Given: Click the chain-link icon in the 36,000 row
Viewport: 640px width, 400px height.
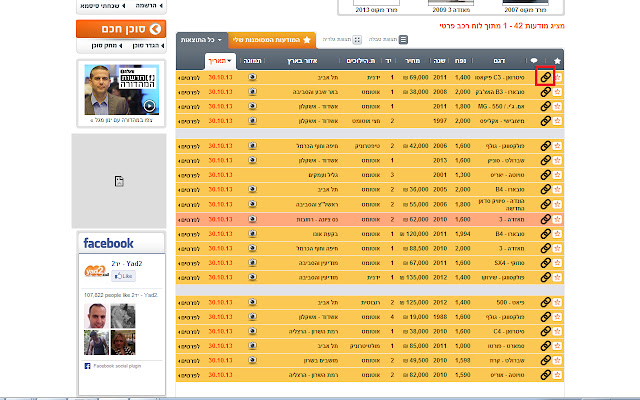Looking at the screenshot, I should [x=546, y=189].
